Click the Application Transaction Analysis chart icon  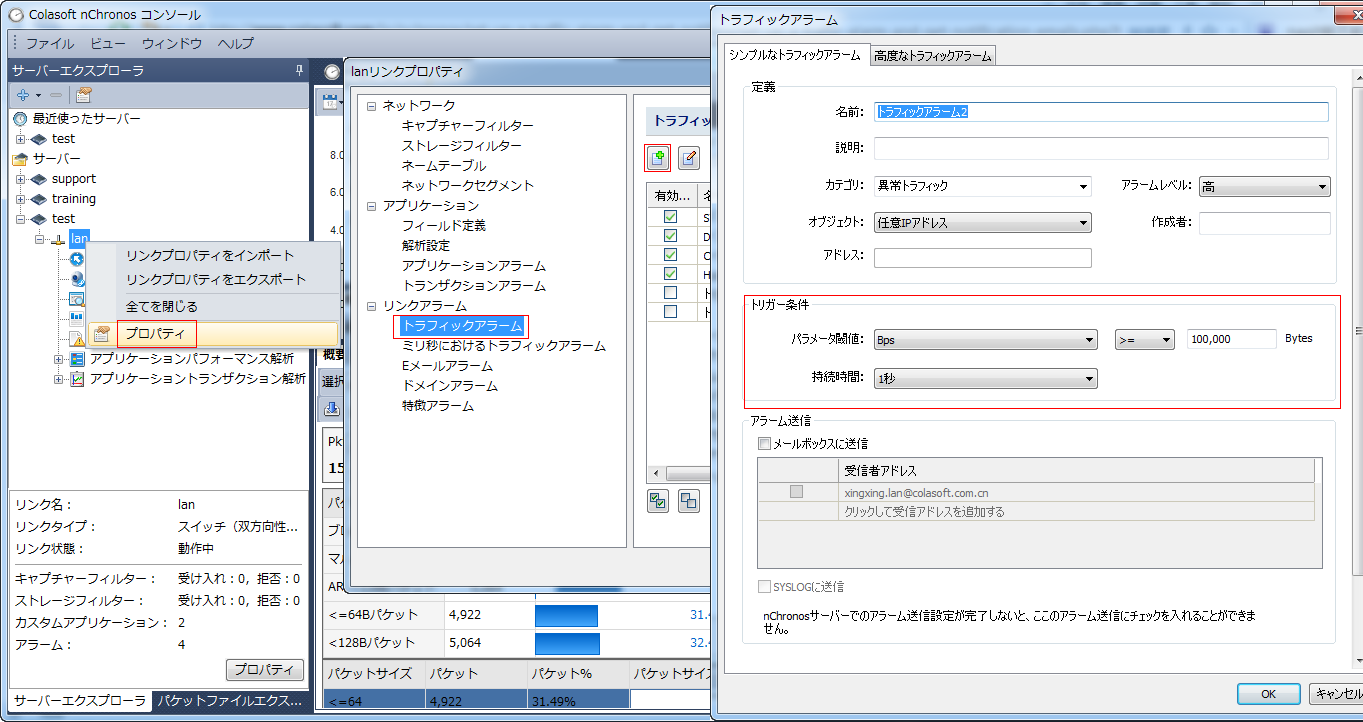pyautogui.click(x=77, y=379)
